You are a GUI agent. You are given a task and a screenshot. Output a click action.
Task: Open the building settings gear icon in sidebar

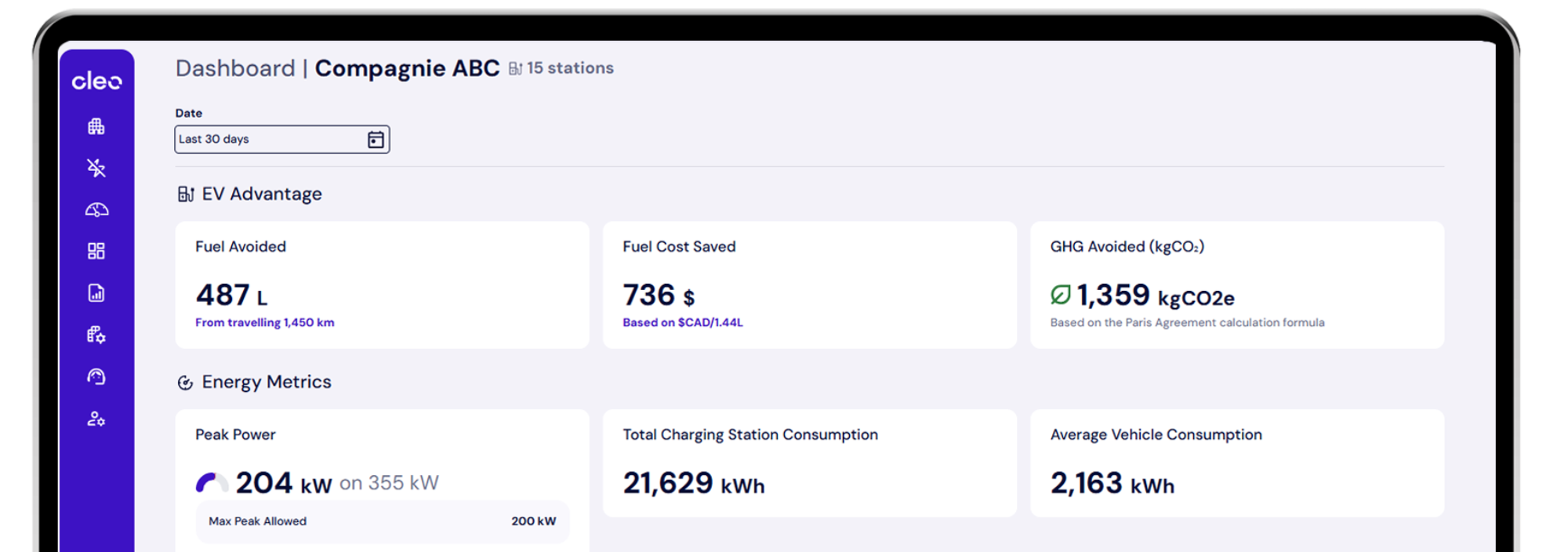(96, 335)
